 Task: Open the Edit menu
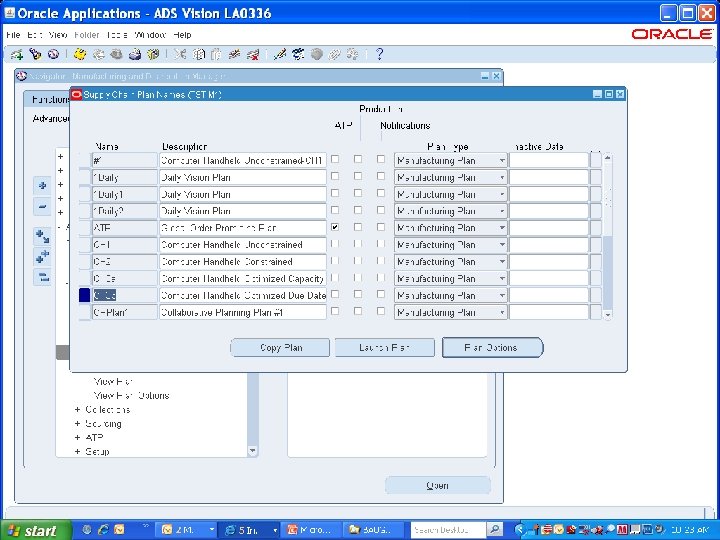click(34, 35)
